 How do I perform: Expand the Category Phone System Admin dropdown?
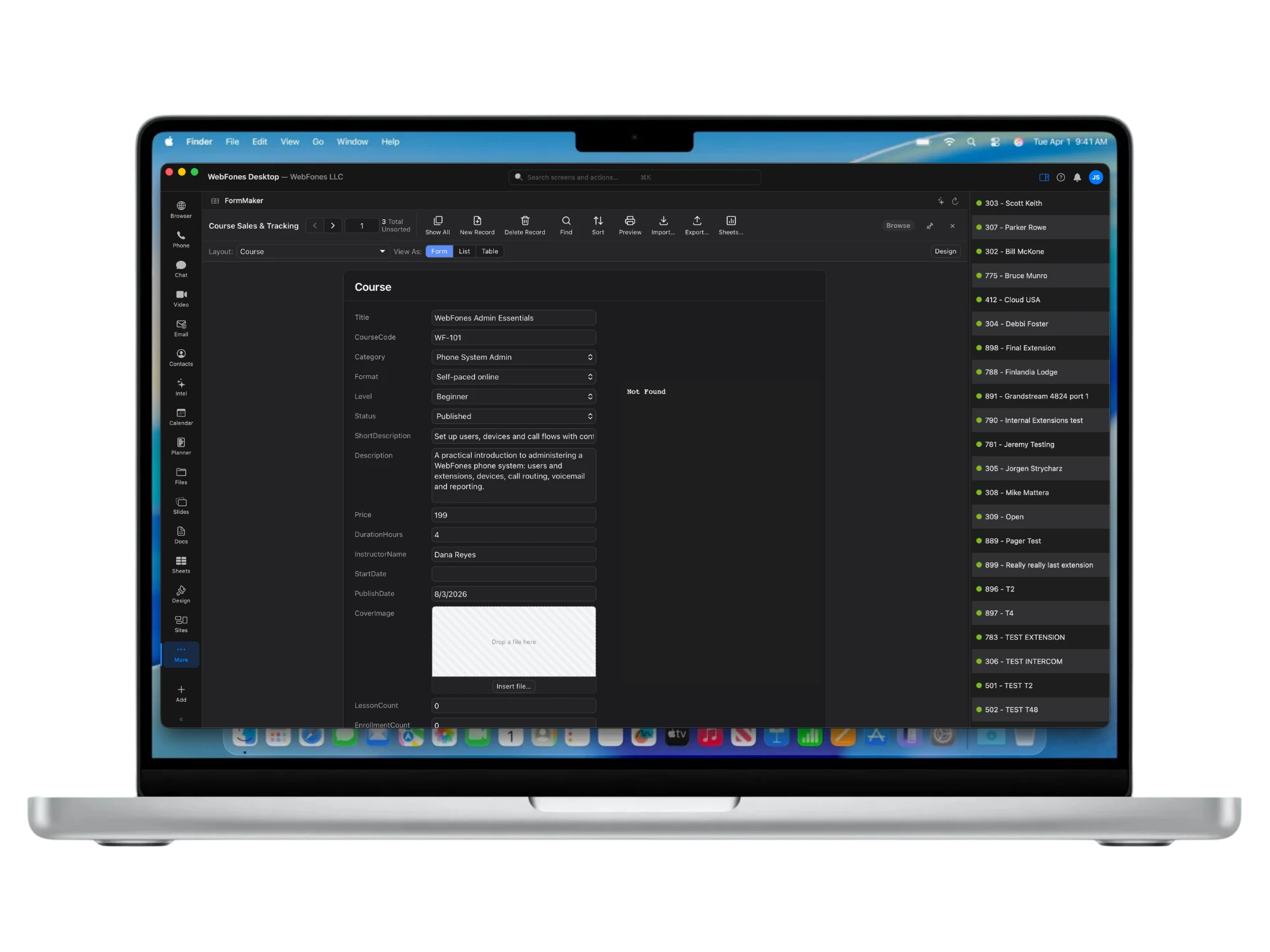coord(513,357)
